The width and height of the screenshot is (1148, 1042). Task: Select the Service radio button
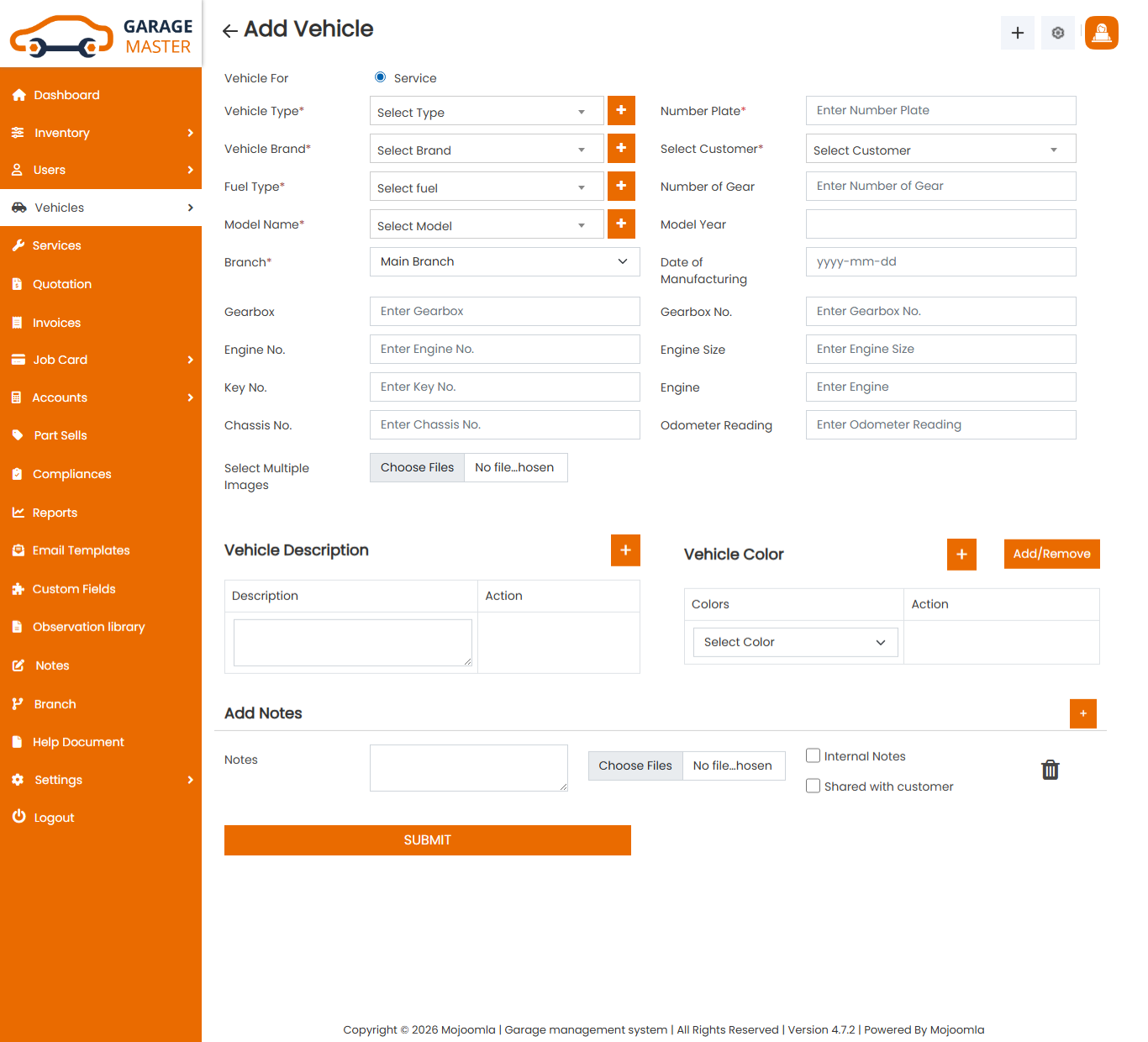click(x=381, y=77)
